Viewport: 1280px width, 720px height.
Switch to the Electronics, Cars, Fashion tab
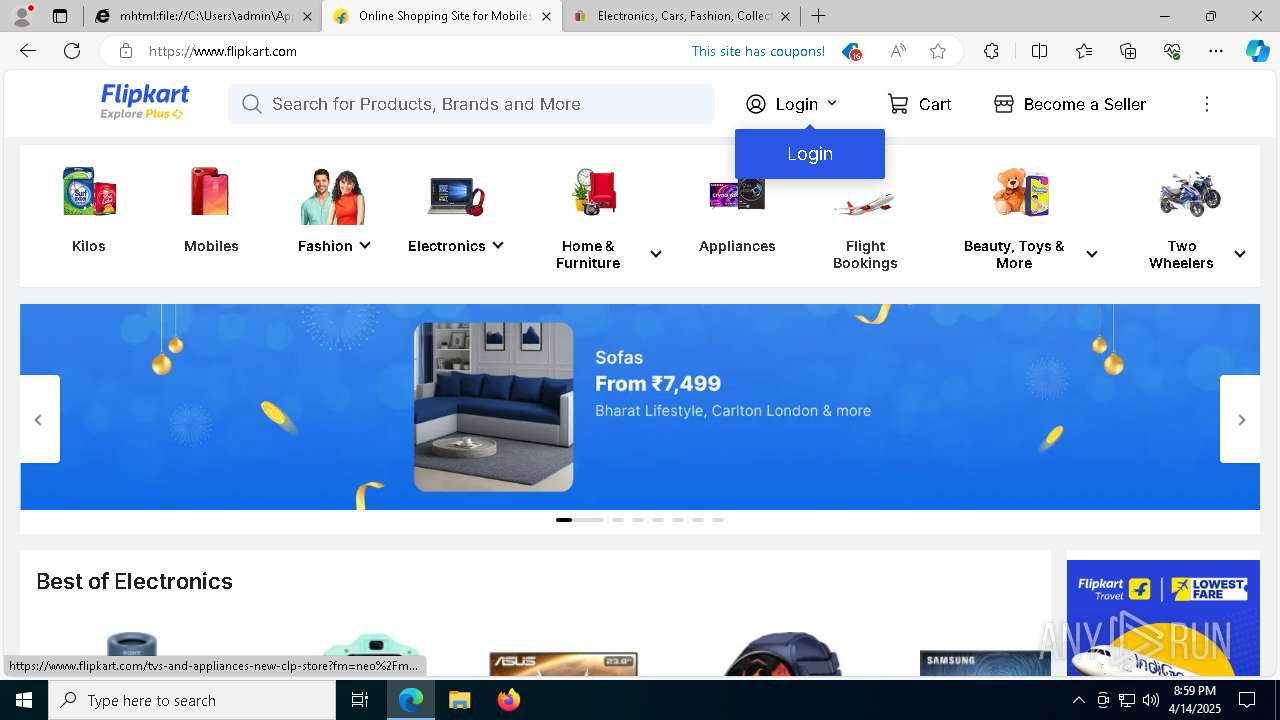[682, 16]
